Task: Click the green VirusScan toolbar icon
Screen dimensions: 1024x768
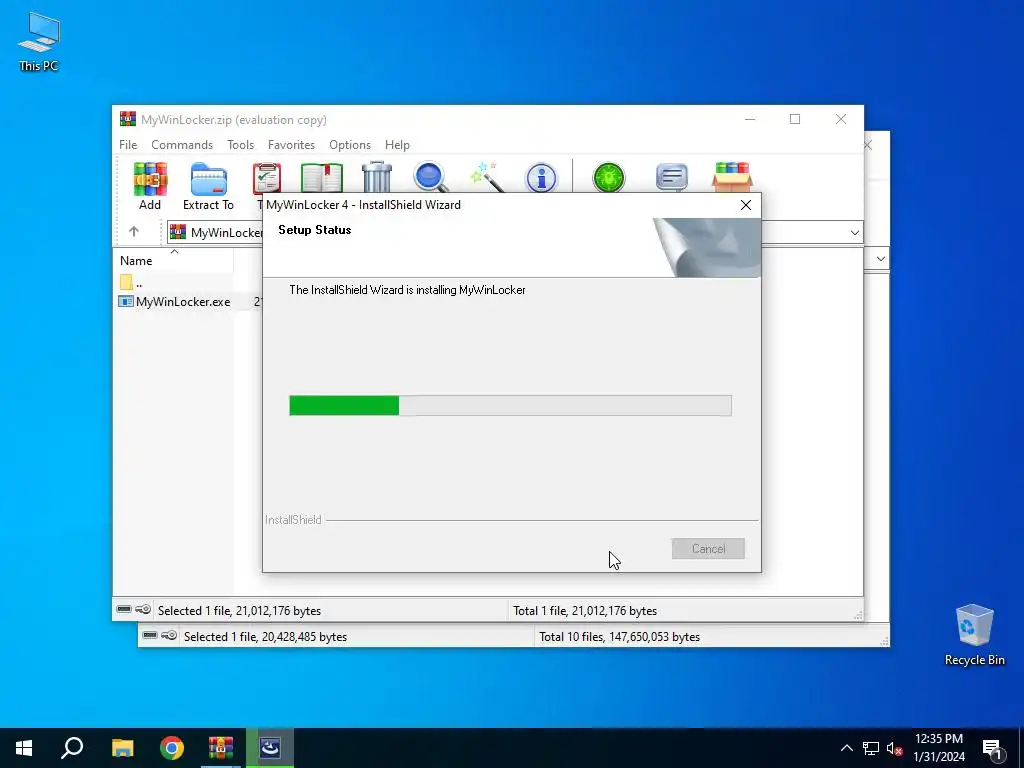Action: (609, 177)
